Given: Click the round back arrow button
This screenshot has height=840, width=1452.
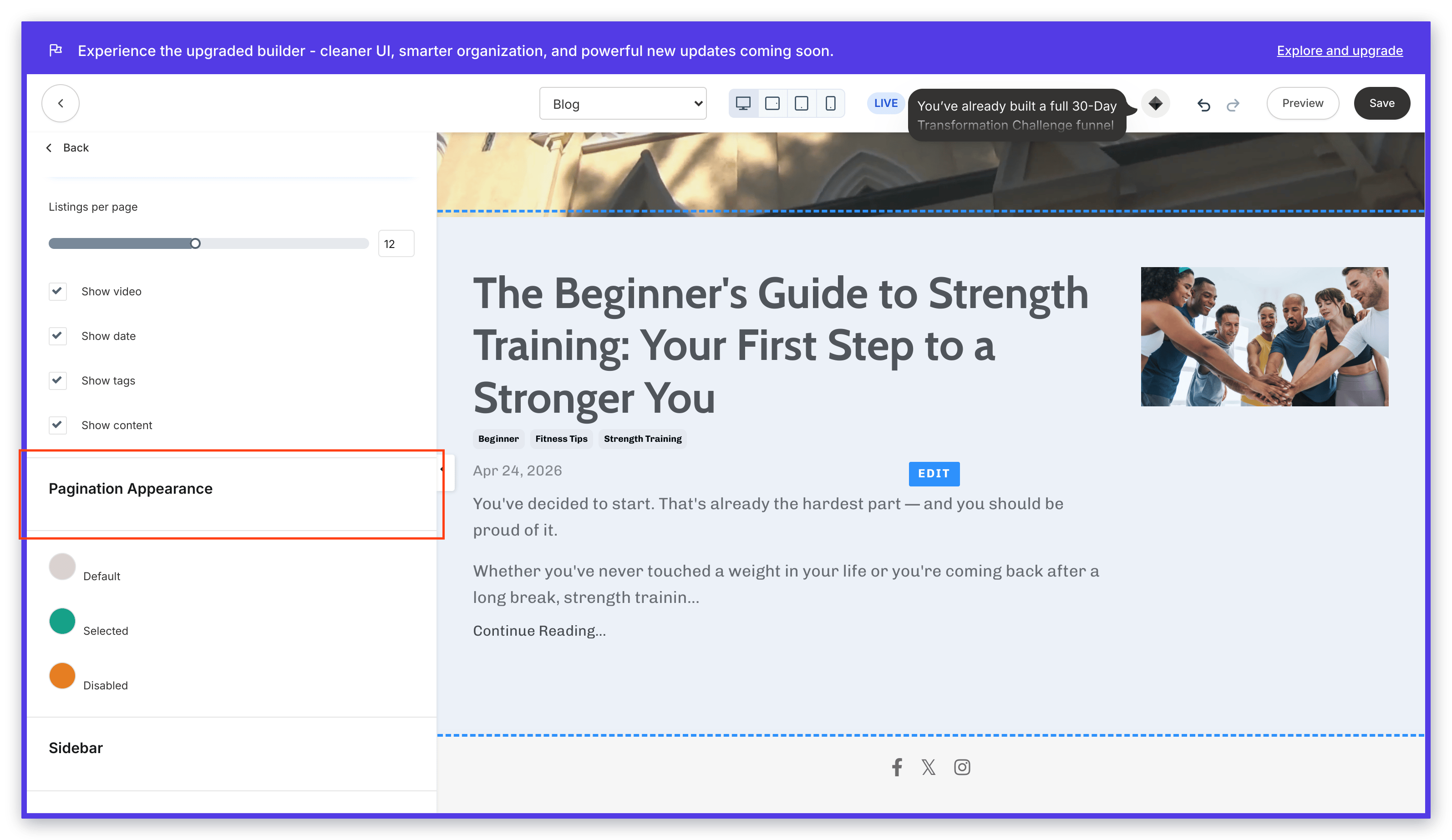Looking at the screenshot, I should (61, 103).
